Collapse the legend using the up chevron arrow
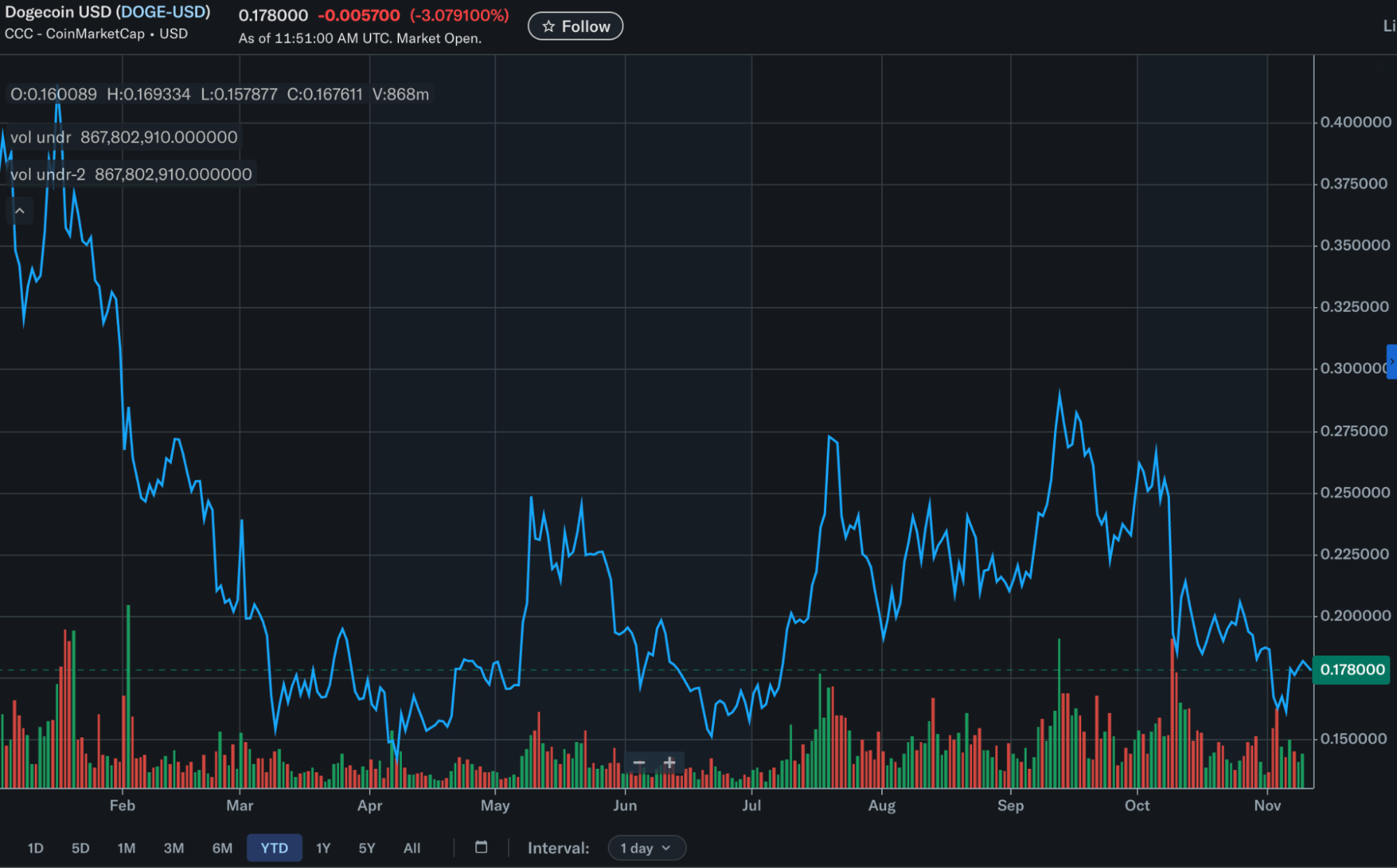This screenshot has height=868, width=1397. click(20, 210)
